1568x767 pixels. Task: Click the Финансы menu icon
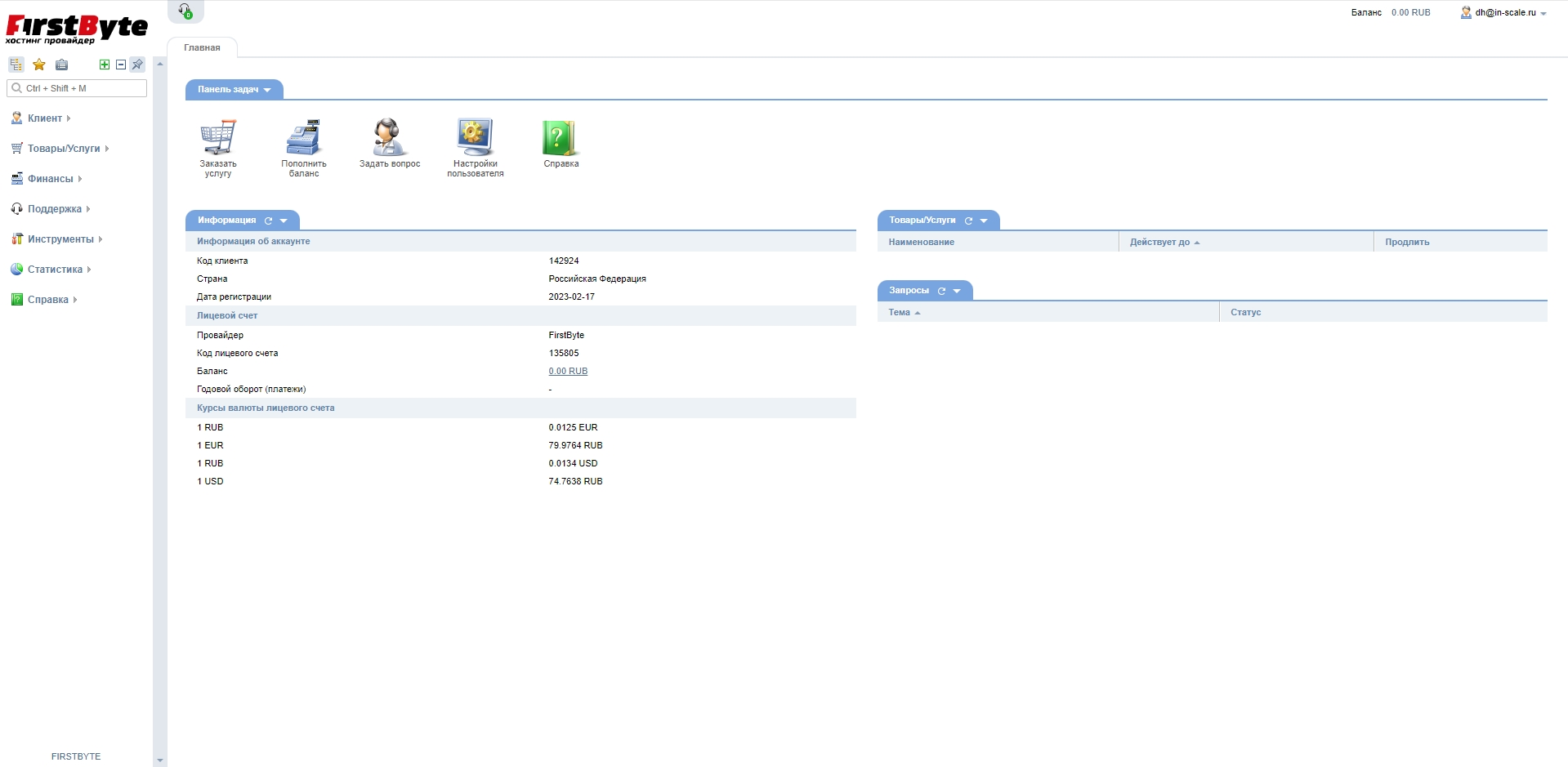point(16,179)
